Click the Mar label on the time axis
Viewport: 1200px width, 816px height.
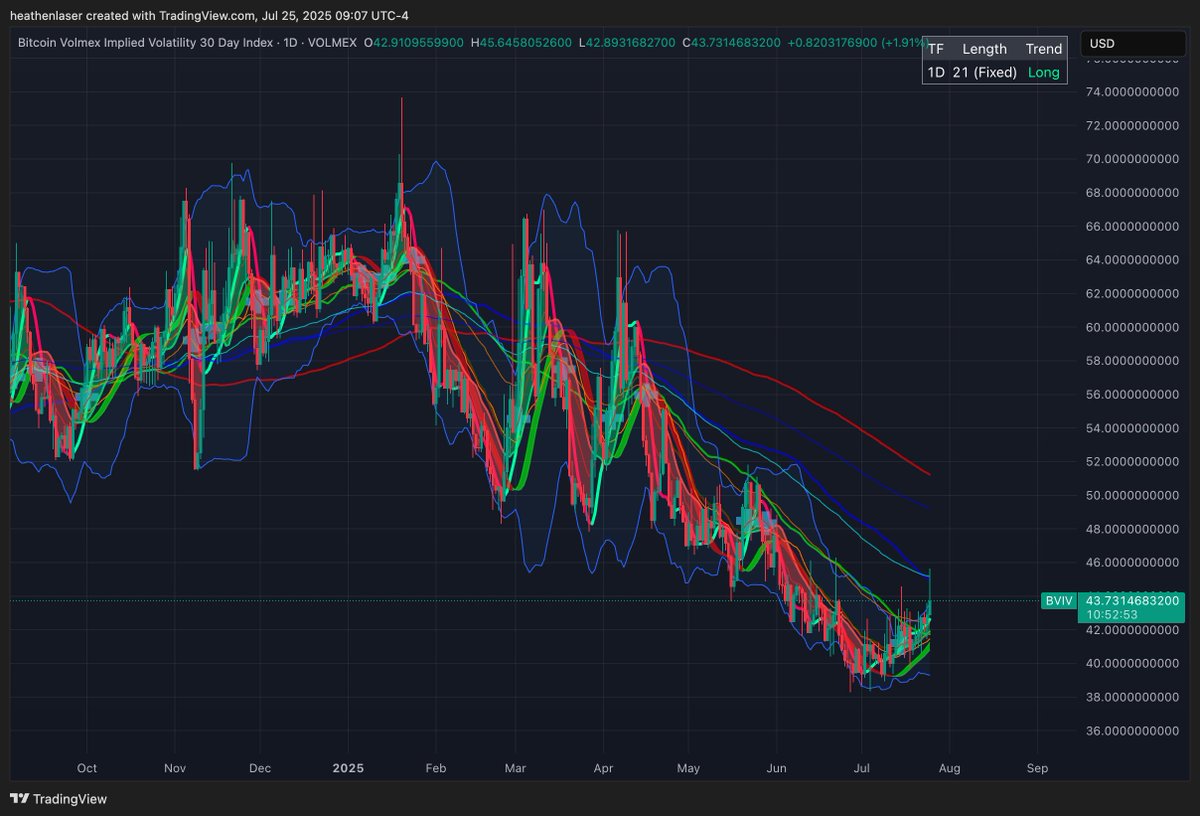tap(515, 768)
